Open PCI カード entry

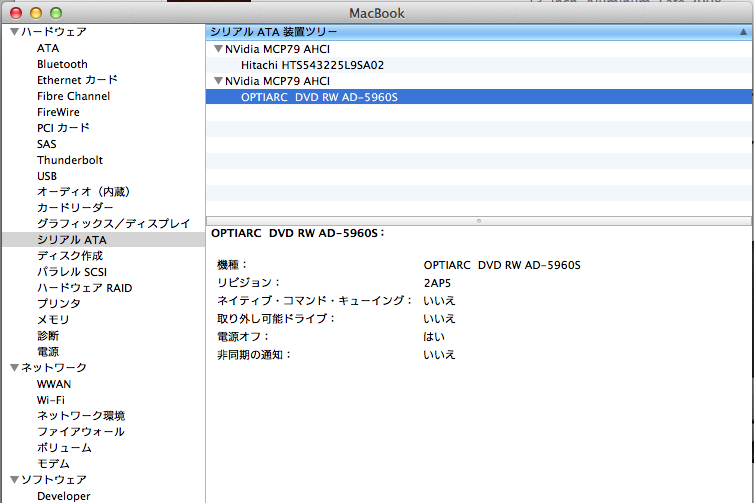point(63,128)
